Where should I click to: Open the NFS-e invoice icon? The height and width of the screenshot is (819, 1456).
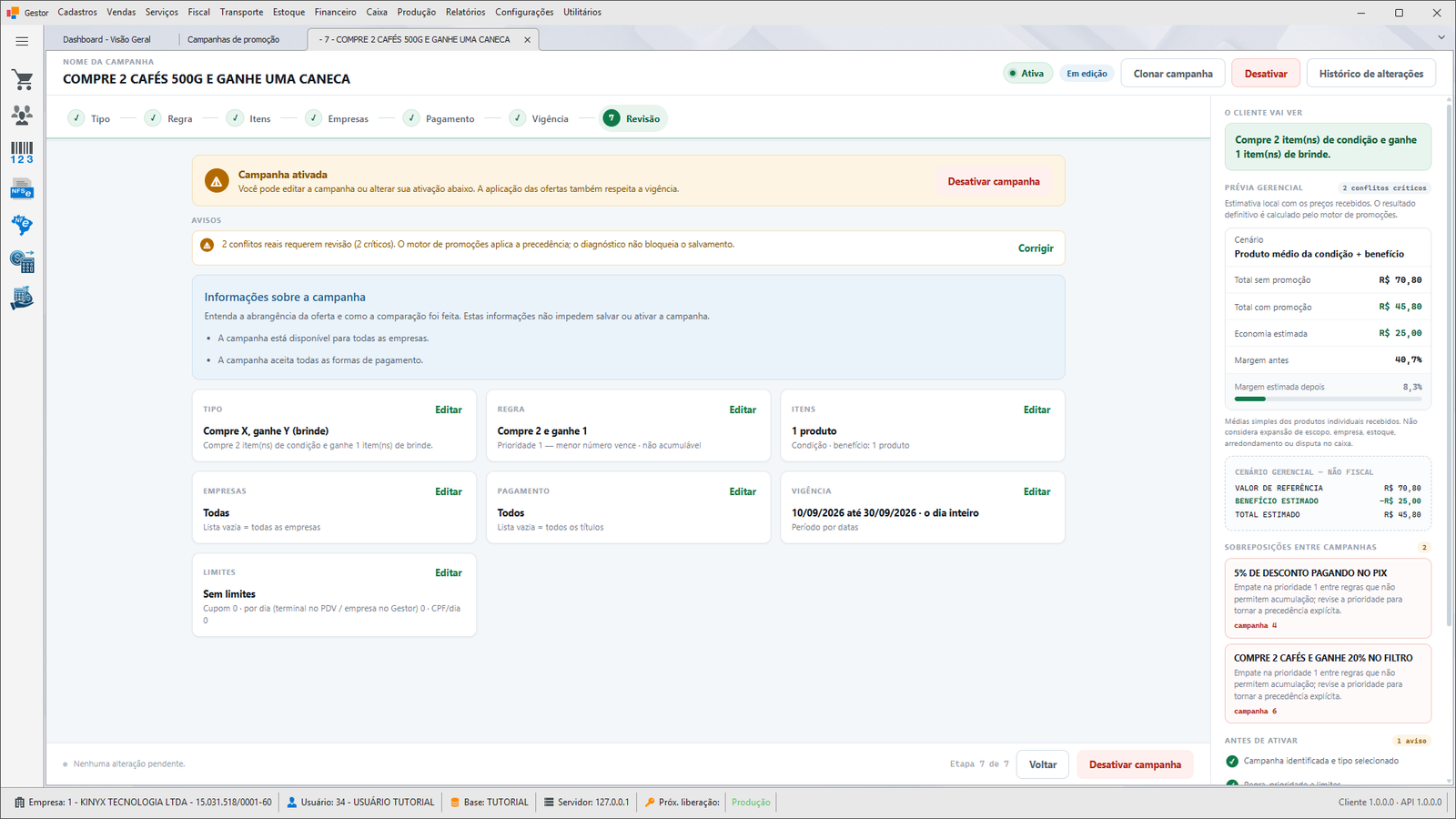click(x=22, y=189)
